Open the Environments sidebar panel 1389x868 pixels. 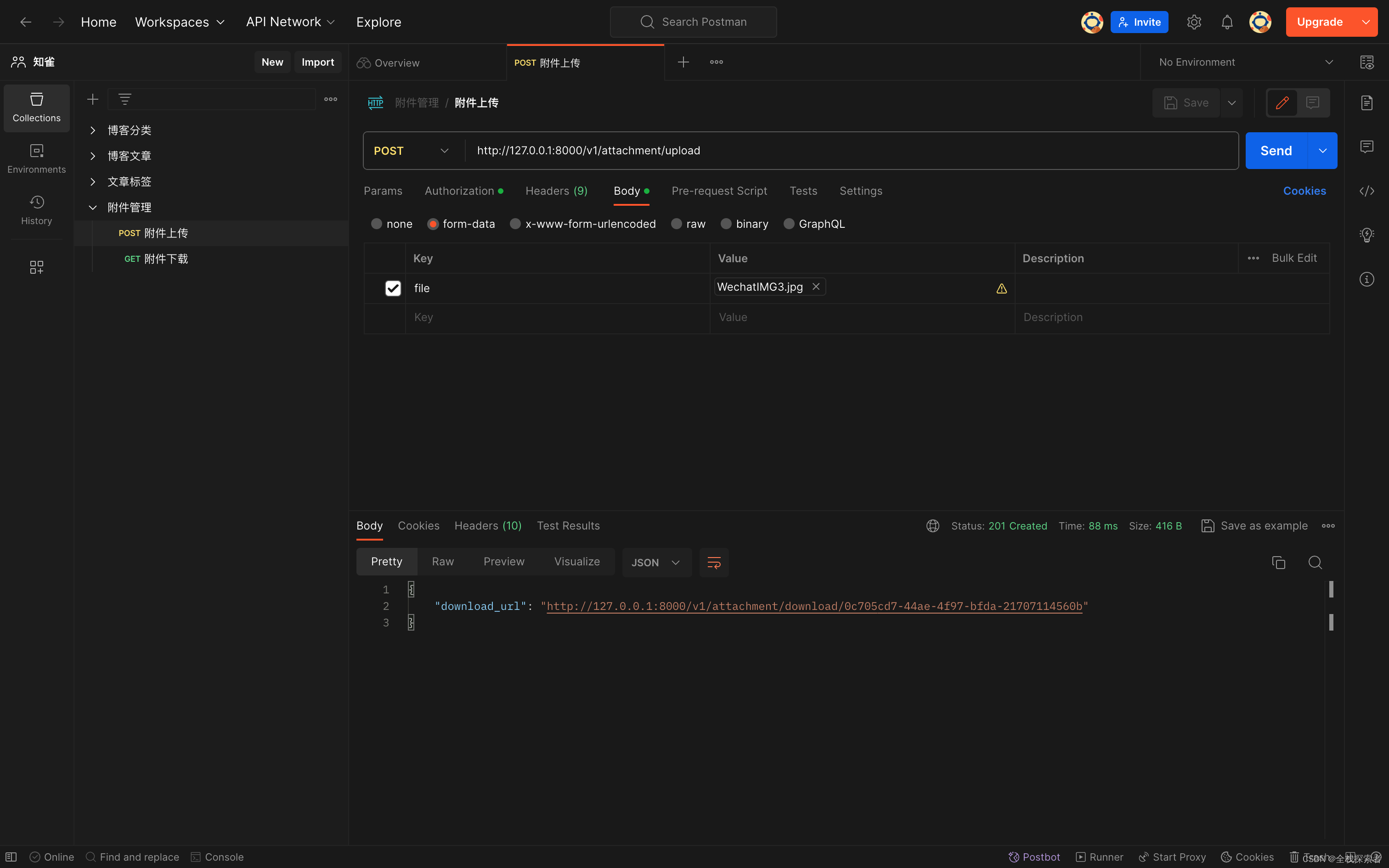(37, 159)
